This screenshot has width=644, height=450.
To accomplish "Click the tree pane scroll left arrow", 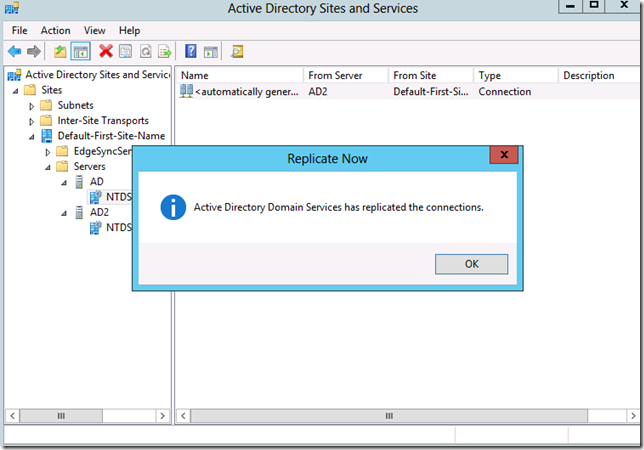I will click(x=12, y=416).
